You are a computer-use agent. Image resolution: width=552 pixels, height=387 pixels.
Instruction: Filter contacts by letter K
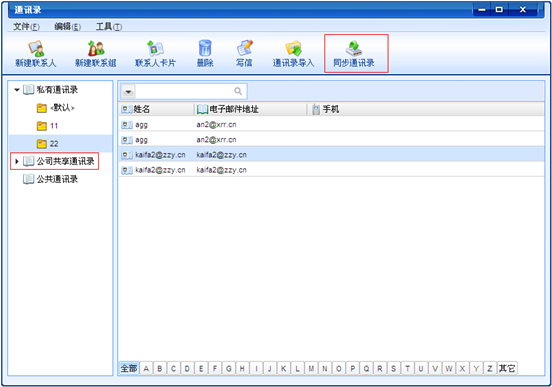point(283,368)
